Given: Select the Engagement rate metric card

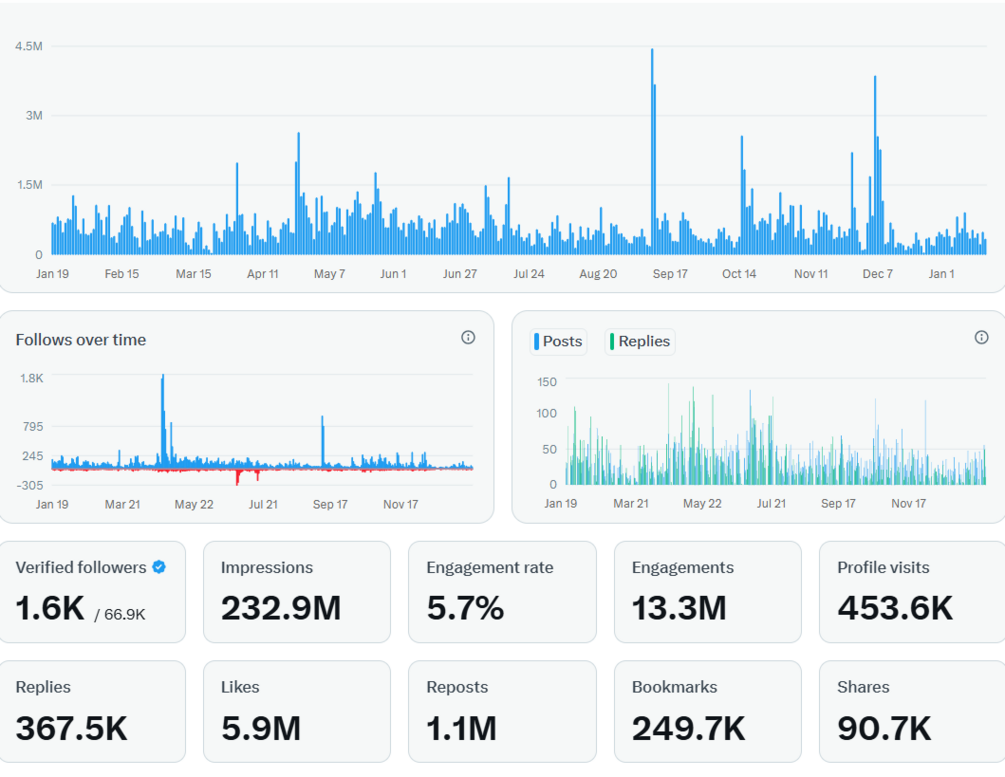Looking at the screenshot, I should coord(502,592).
